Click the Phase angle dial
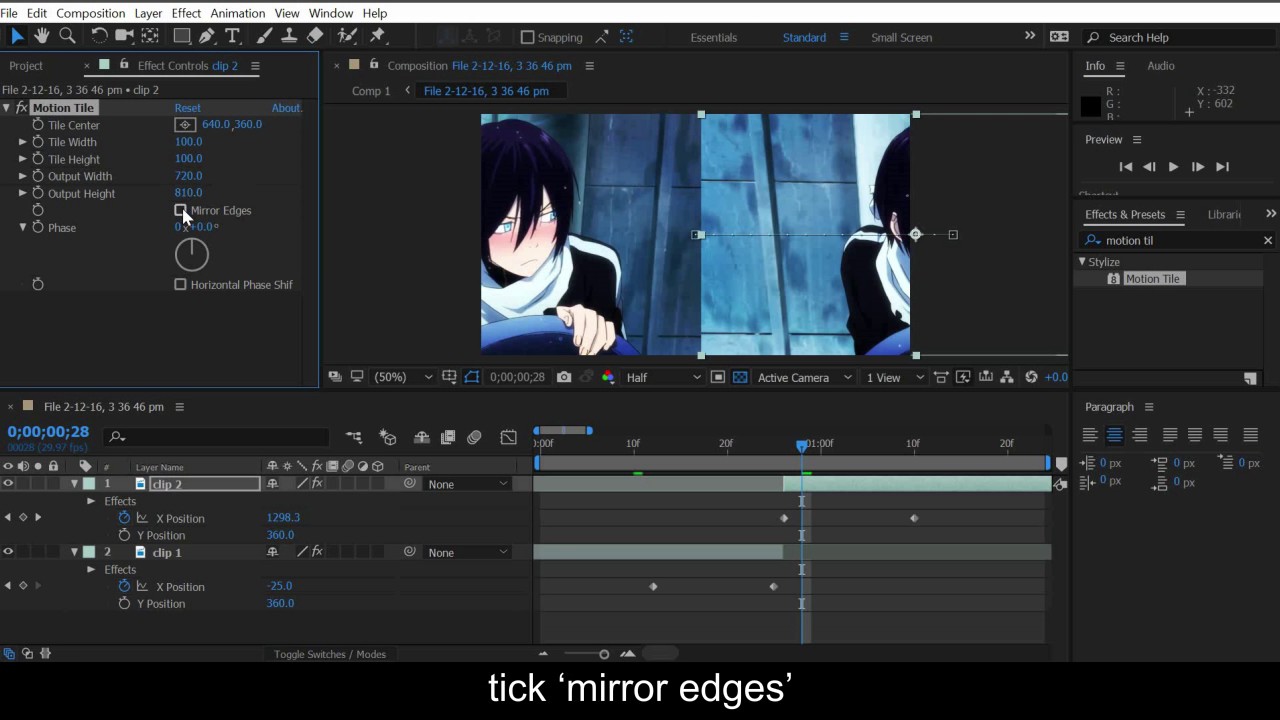Screen dimensions: 1280x720 coord(192,255)
